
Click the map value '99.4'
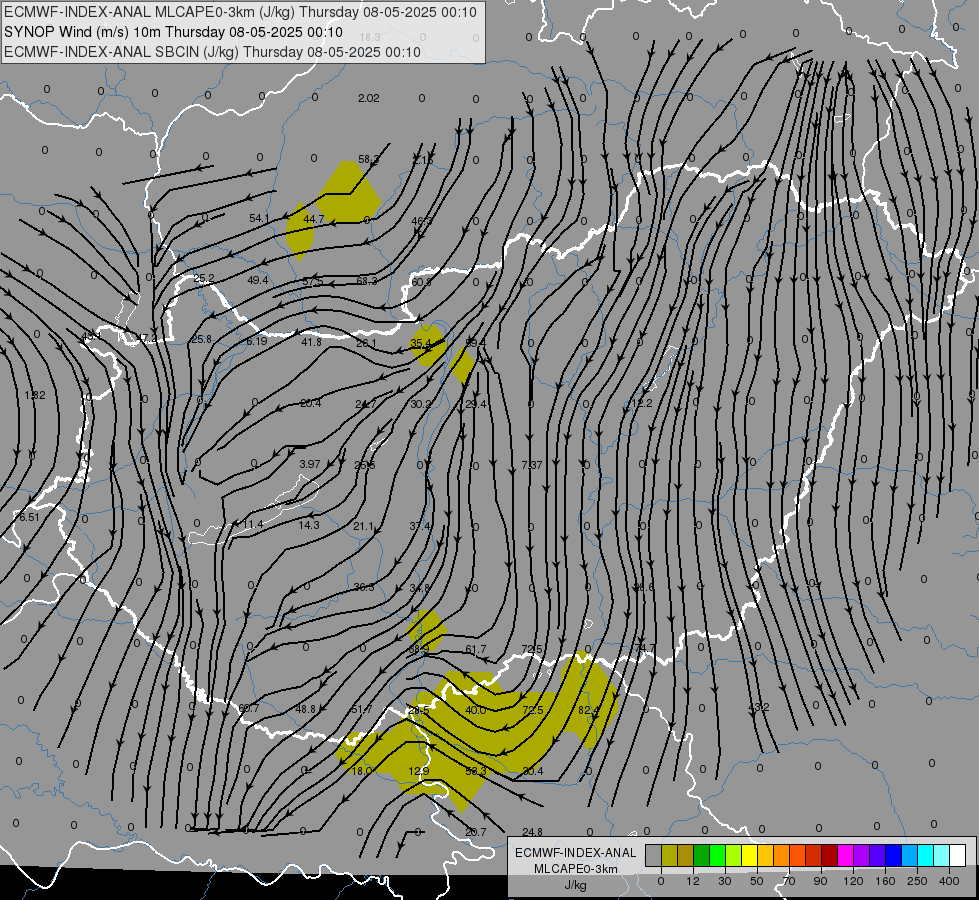475,343
